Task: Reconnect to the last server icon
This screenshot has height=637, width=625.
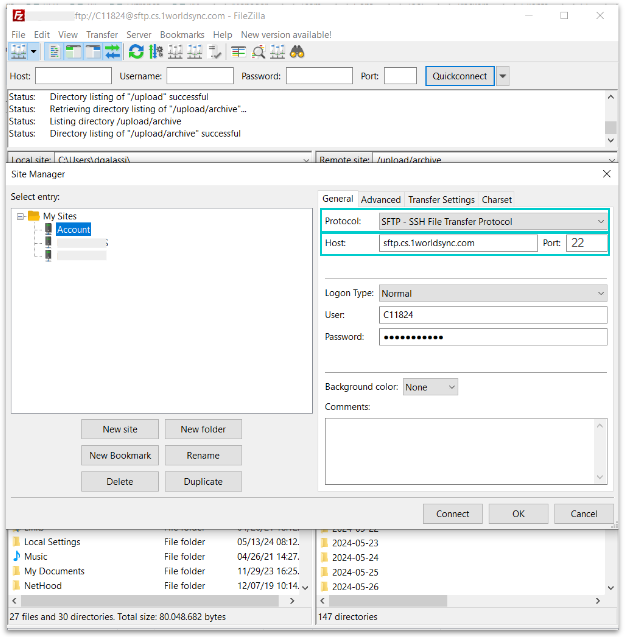Action: [214, 52]
